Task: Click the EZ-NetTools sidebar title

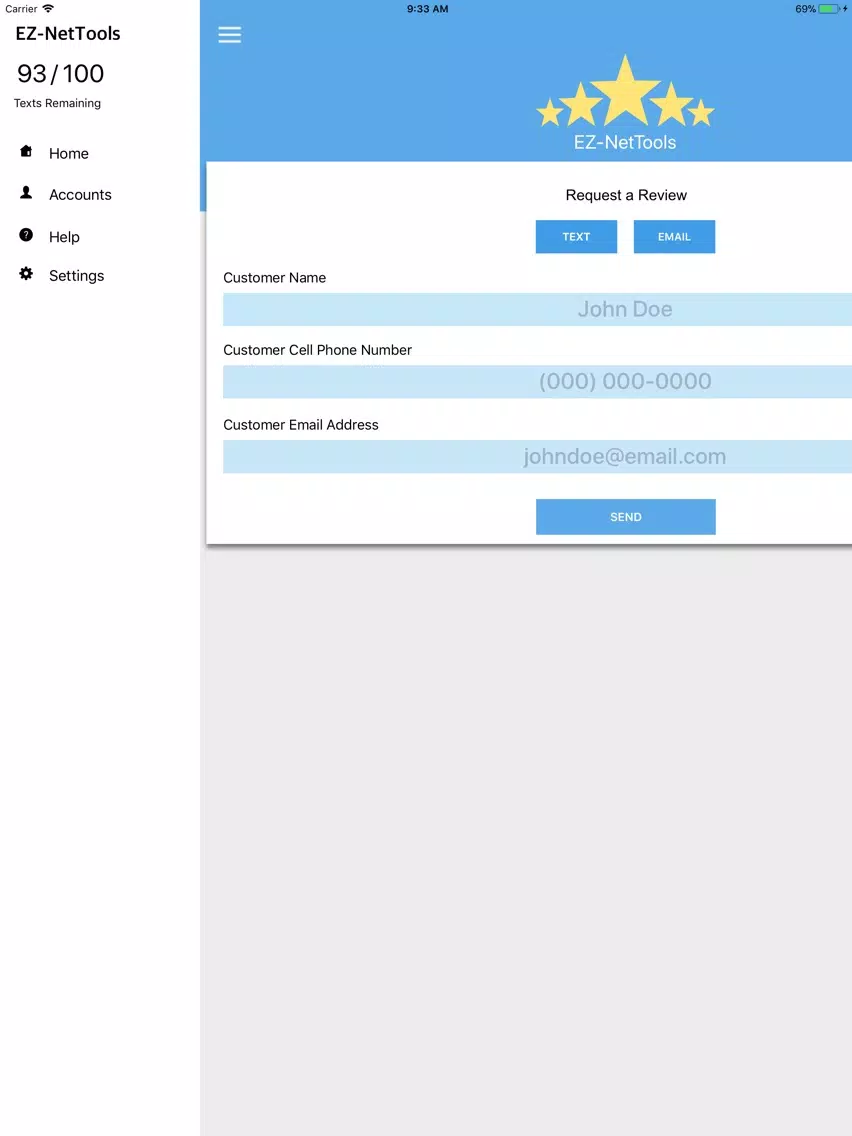Action: click(67, 33)
